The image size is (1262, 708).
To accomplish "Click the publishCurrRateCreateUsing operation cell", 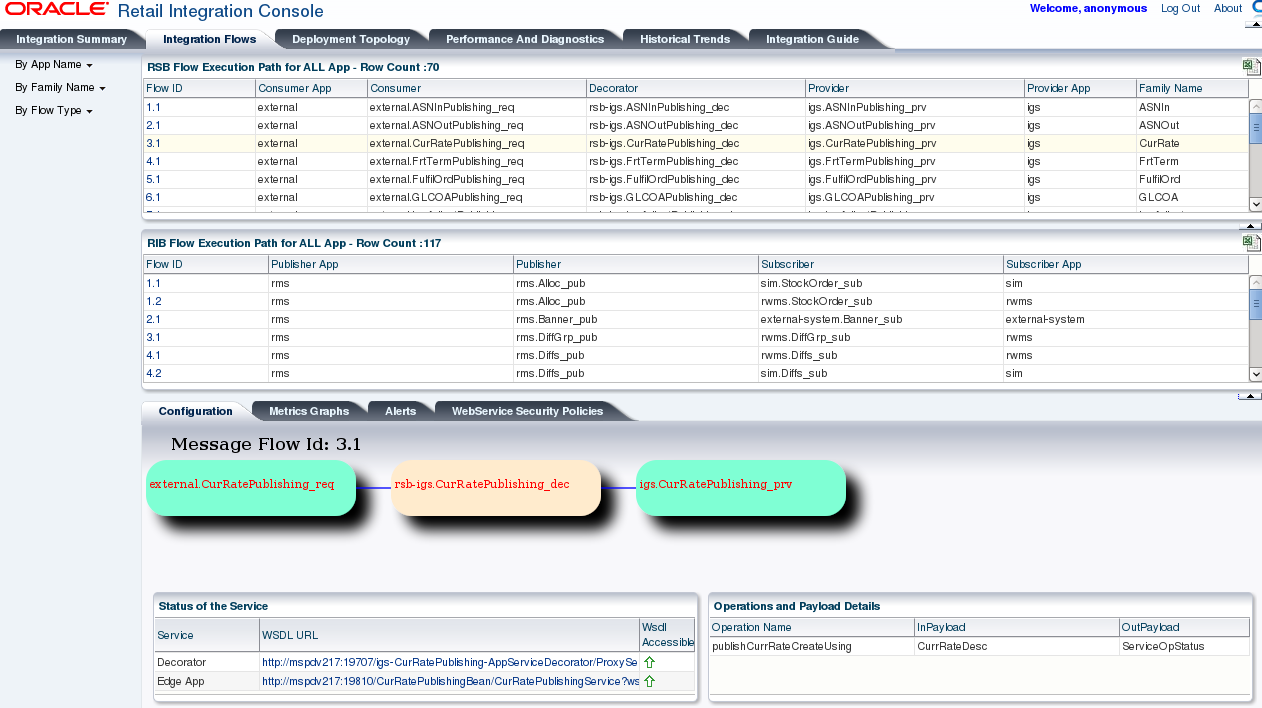I will 812,646.
